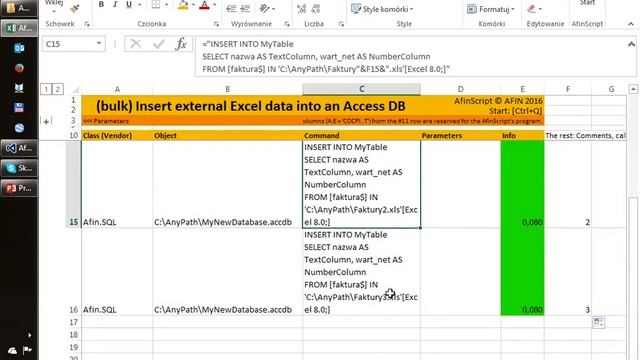The height and width of the screenshot is (360, 640).
Task: Open Czcionka dialog launcher
Action: (x=216, y=24)
